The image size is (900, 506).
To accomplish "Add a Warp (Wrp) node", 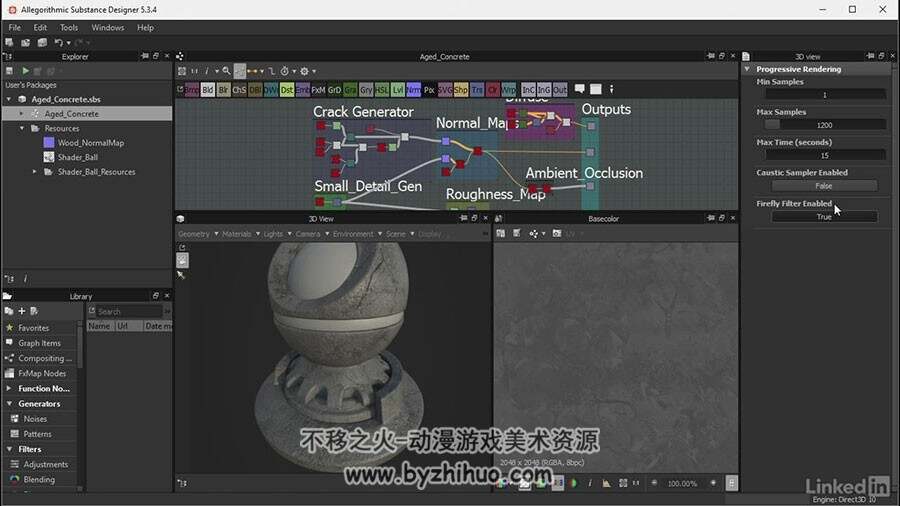I will 509,89.
